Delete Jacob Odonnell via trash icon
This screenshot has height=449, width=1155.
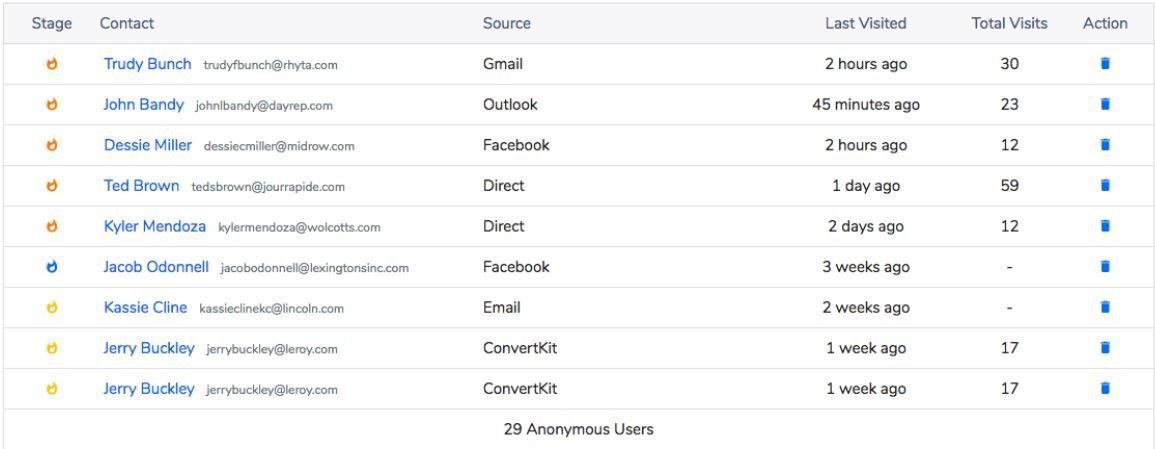click(1105, 266)
